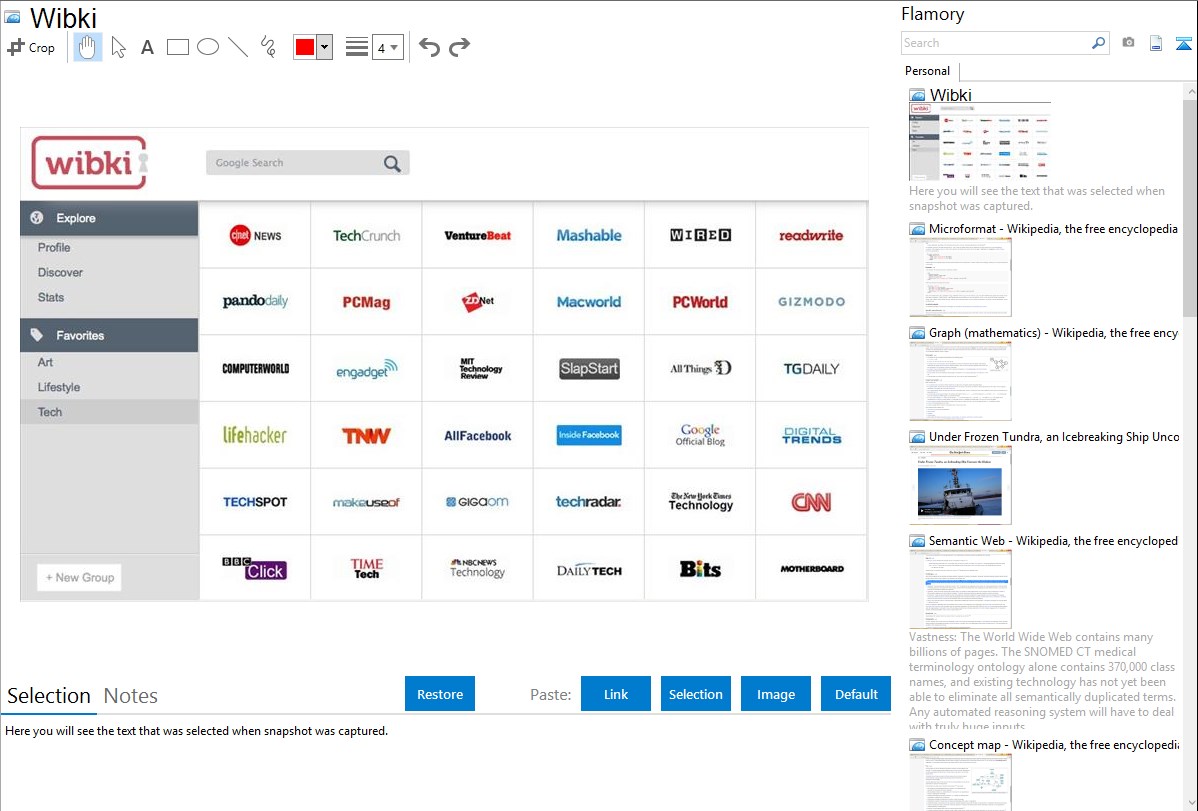1198x811 pixels.
Task: Select the Crop tool
Action: pos(31,47)
